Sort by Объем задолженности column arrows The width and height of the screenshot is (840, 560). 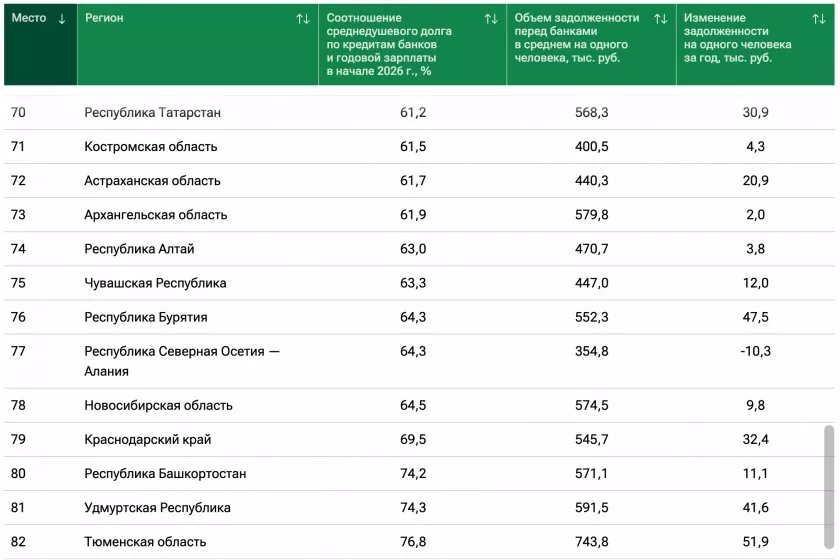(660, 19)
